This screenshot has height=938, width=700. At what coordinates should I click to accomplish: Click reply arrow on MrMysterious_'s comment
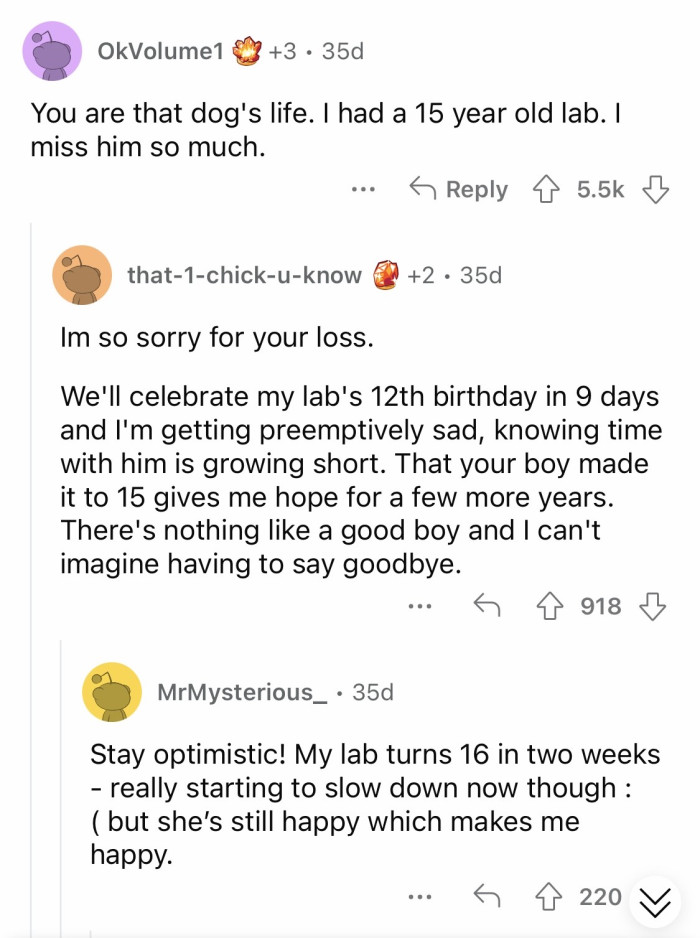pyautogui.click(x=485, y=897)
